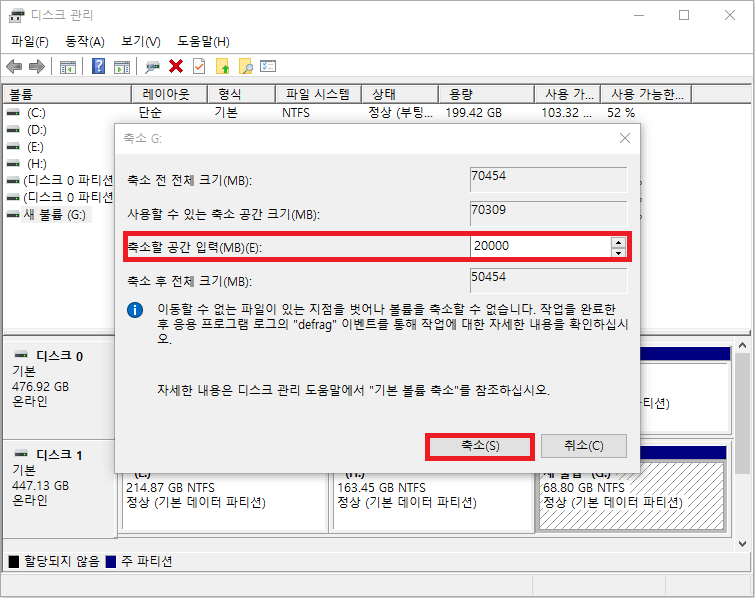Click the NTFS file system cell for C:
The height and width of the screenshot is (598, 755).
click(x=296, y=113)
